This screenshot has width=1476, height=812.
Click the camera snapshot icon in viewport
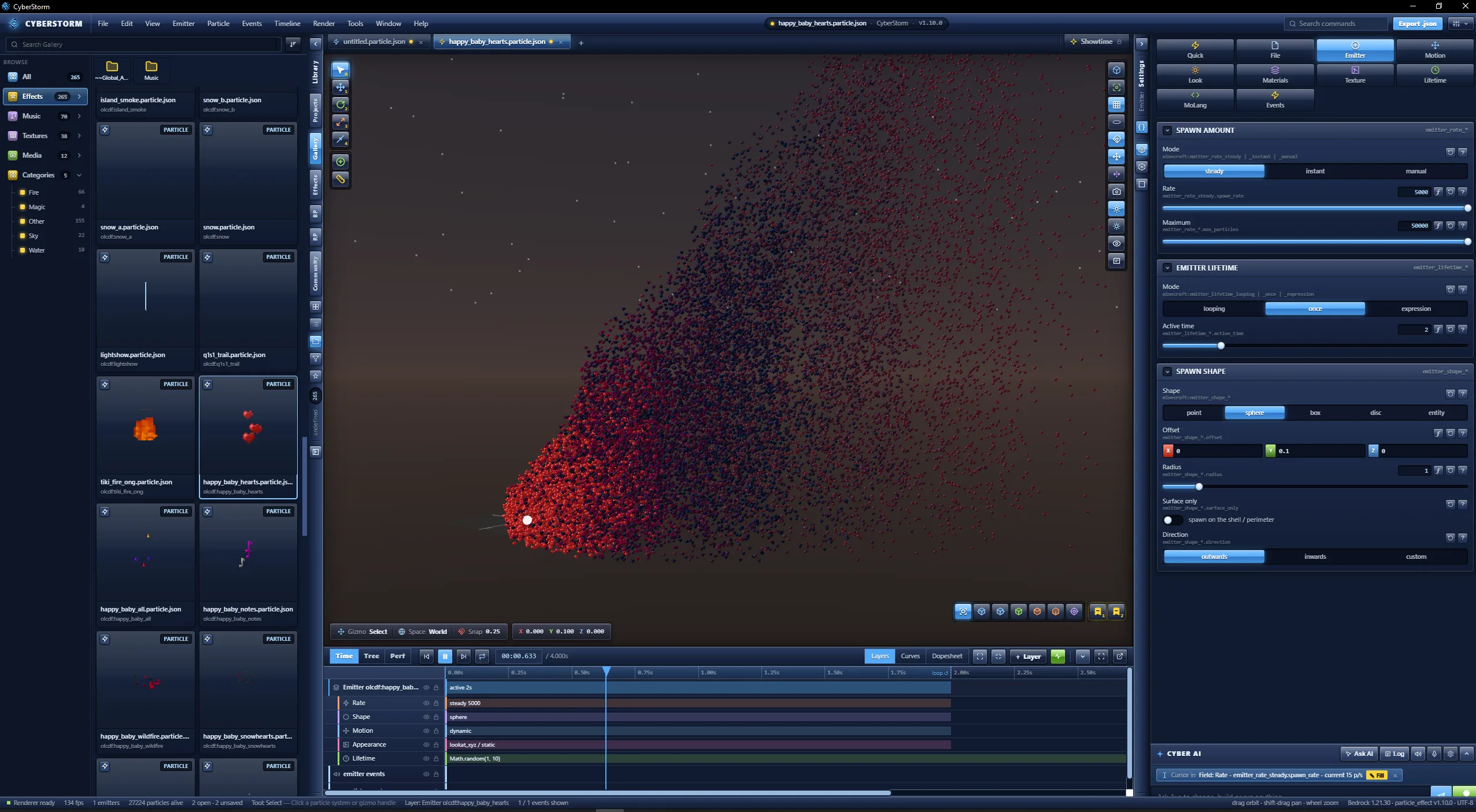[1116, 191]
